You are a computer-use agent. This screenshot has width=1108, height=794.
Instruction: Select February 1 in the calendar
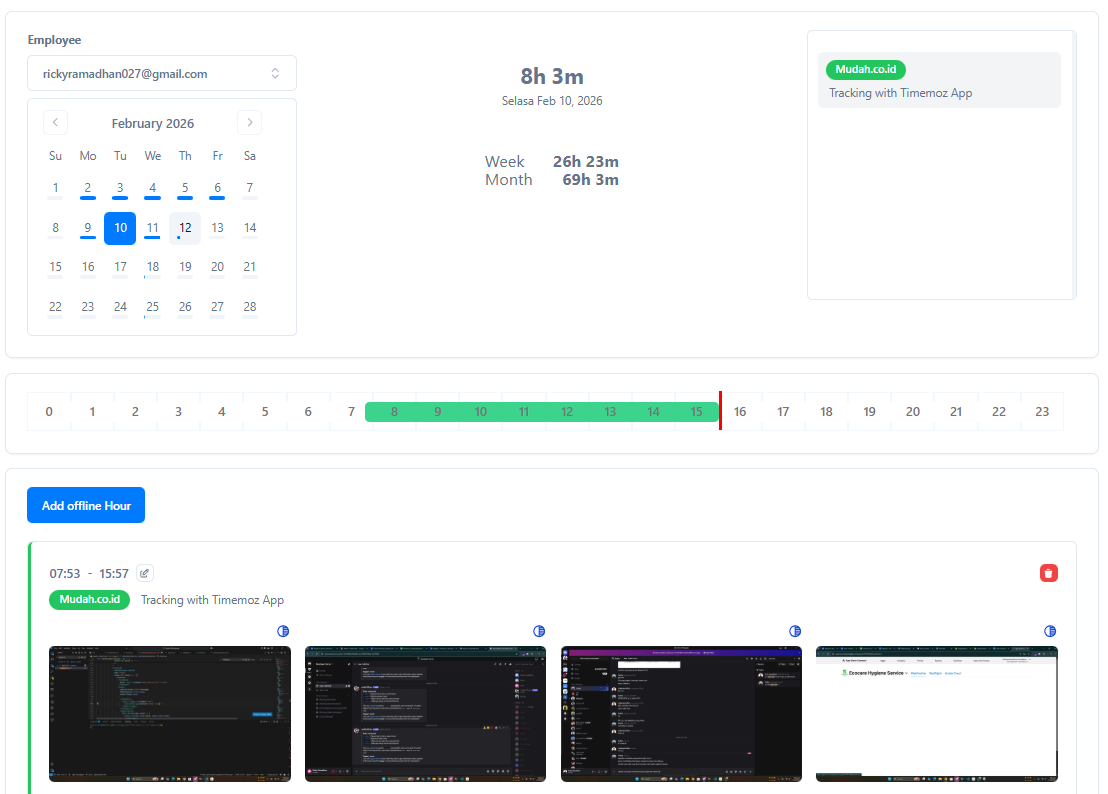pyautogui.click(x=55, y=189)
